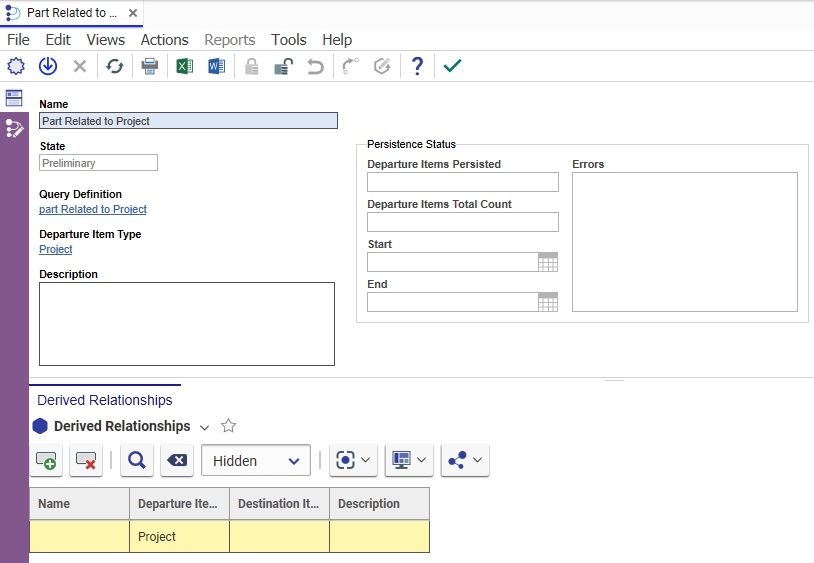The width and height of the screenshot is (814, 563).
Task: Open the display layout dropdown button
Action: (x=409, y=460)
